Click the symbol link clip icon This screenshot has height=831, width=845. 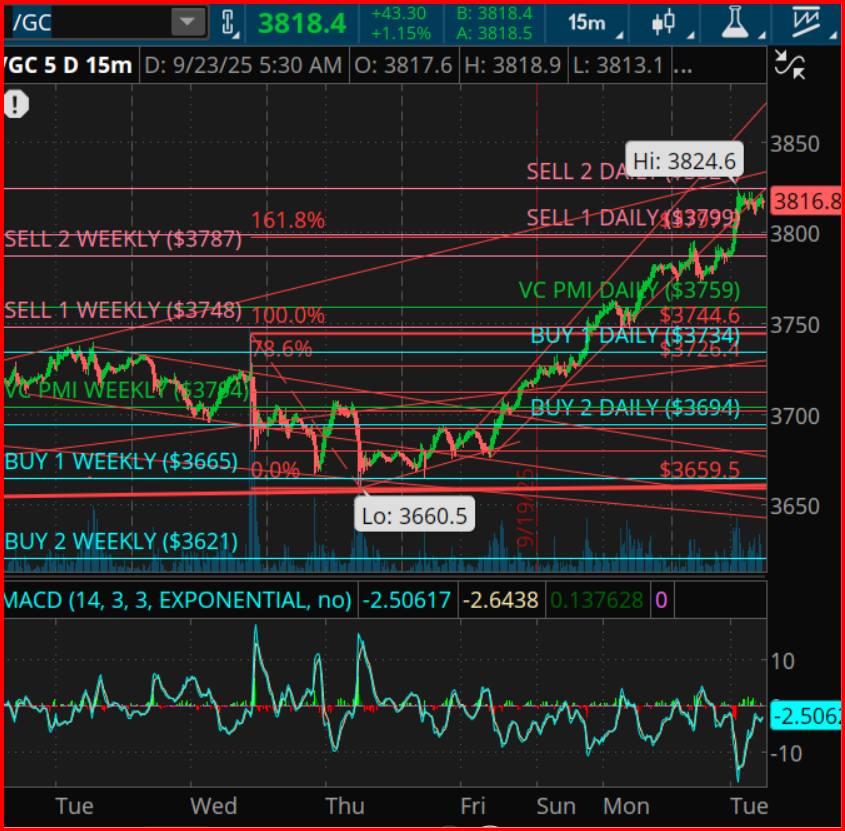coord(228,23)
